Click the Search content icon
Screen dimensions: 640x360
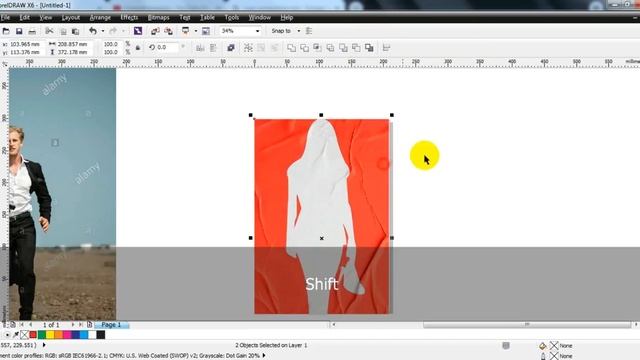coord(138,31)
